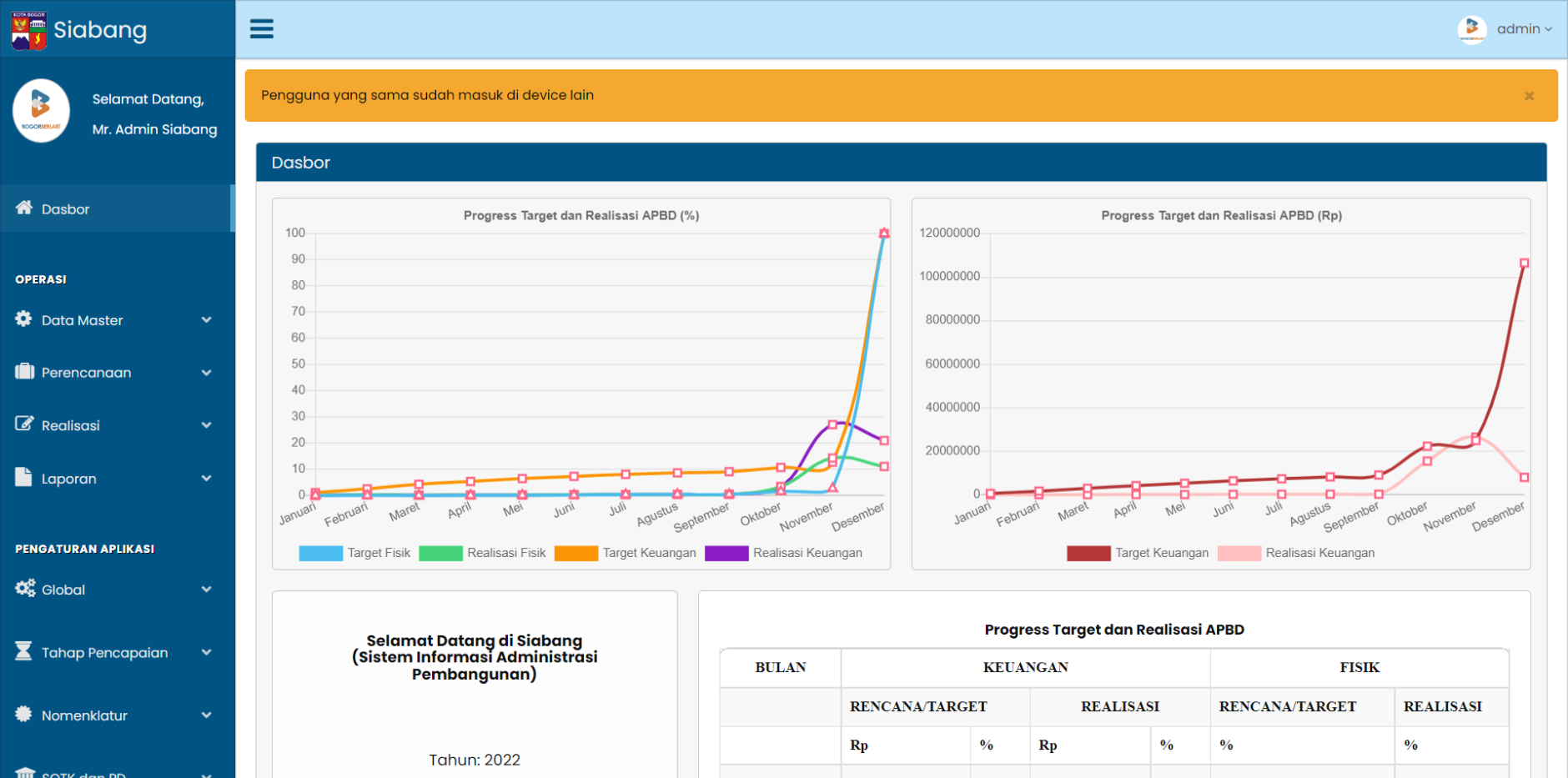Image resolution: width=1568 pixels, height=778 pixels.
Task: Dismiss the orange warning alert
Action: [1529, 96]
